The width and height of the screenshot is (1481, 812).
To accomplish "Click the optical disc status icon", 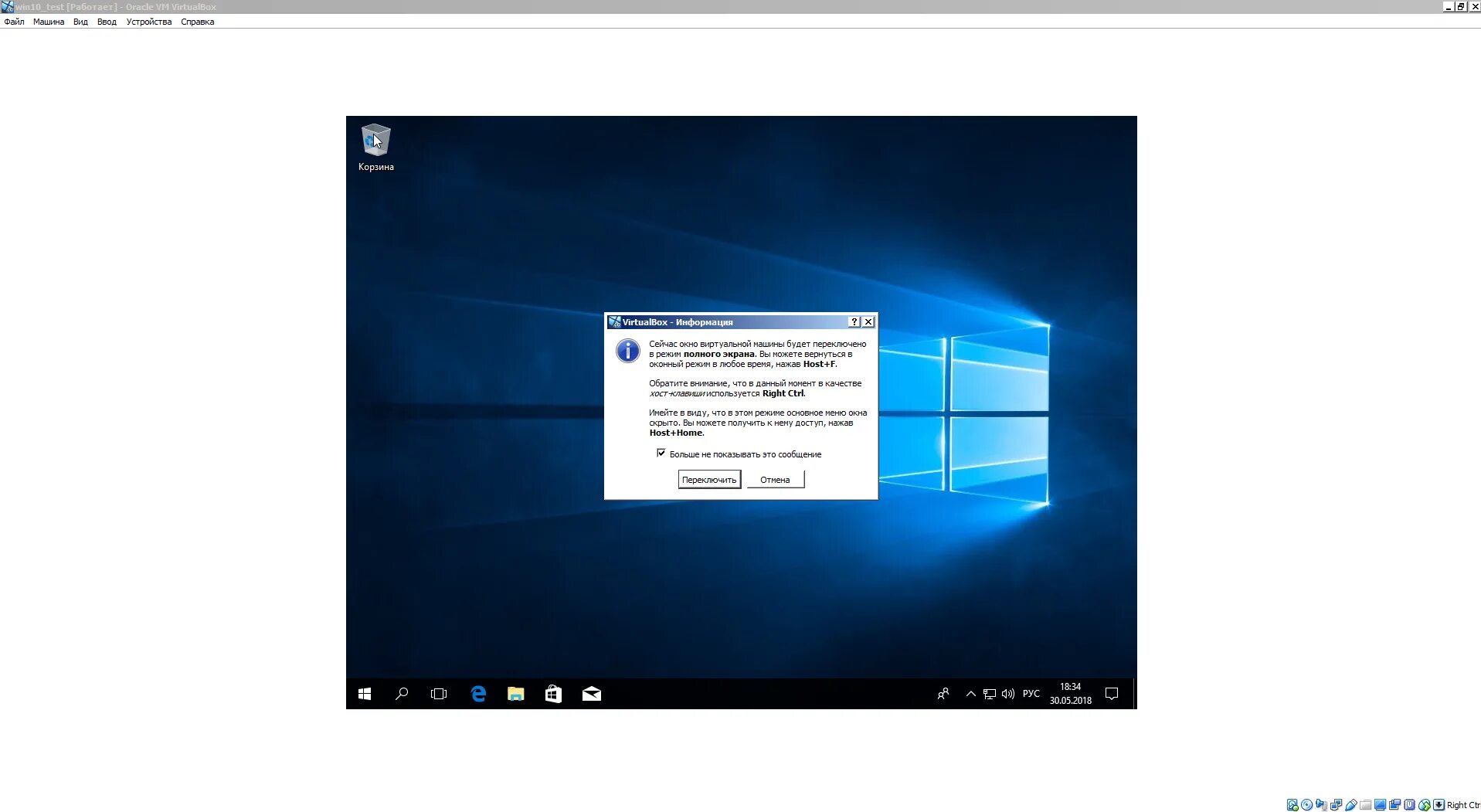I will (x=1307, y=804).
